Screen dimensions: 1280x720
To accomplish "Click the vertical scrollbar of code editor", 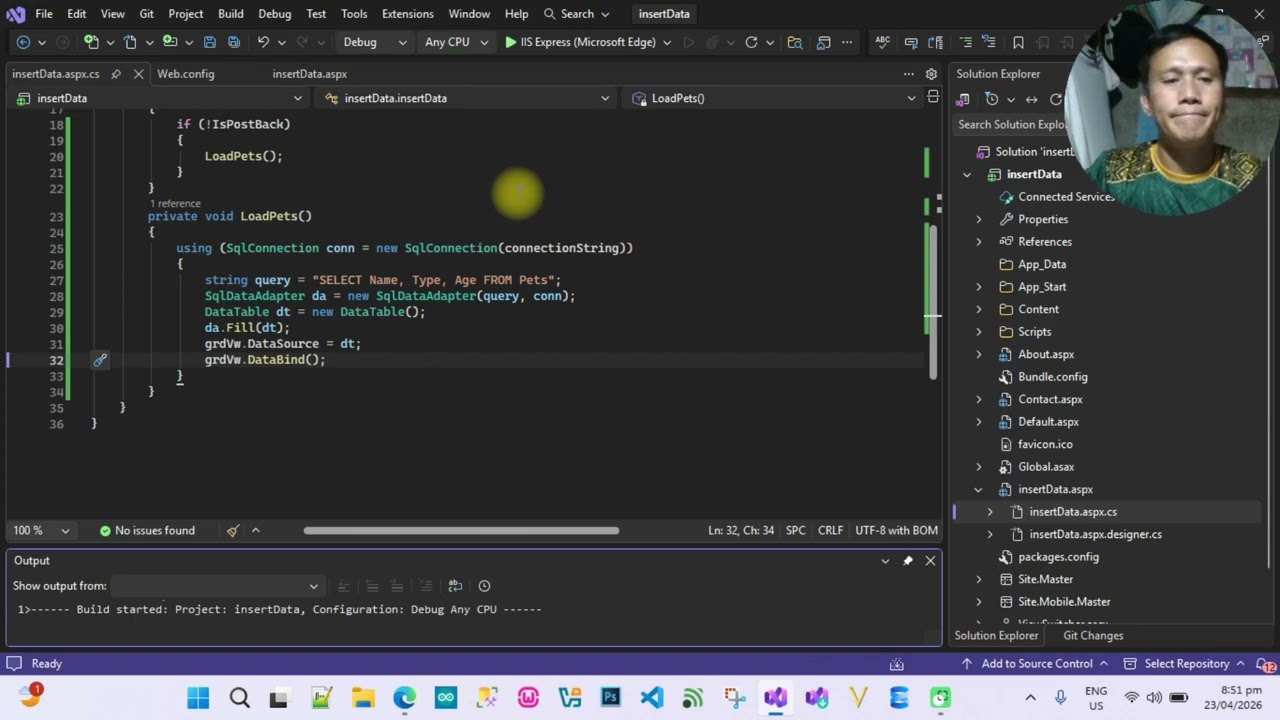I will [x=932, y=300].
